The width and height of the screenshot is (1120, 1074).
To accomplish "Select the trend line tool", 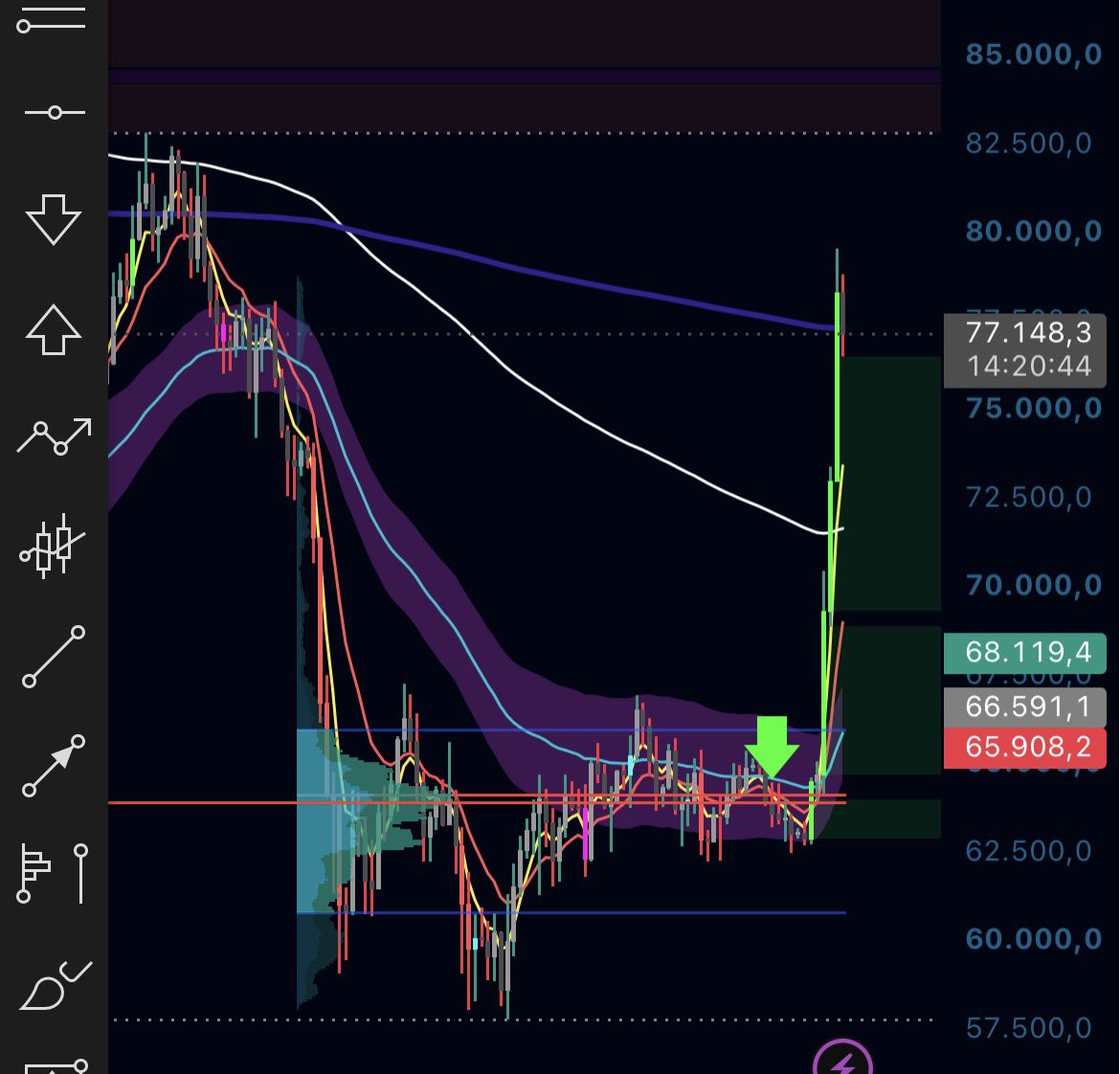I will click(54, 657).
